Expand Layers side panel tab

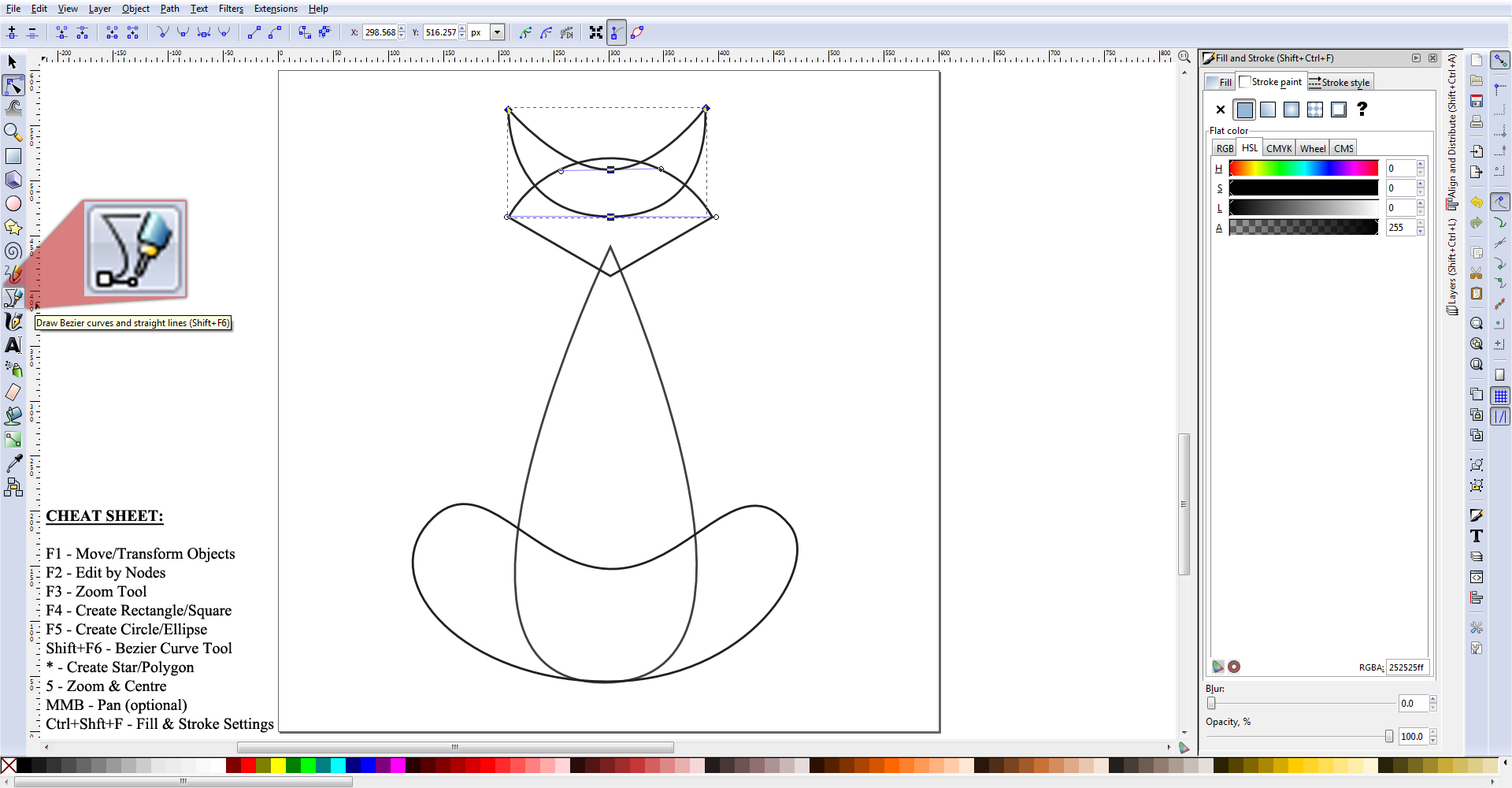[x=1452, y=267]
